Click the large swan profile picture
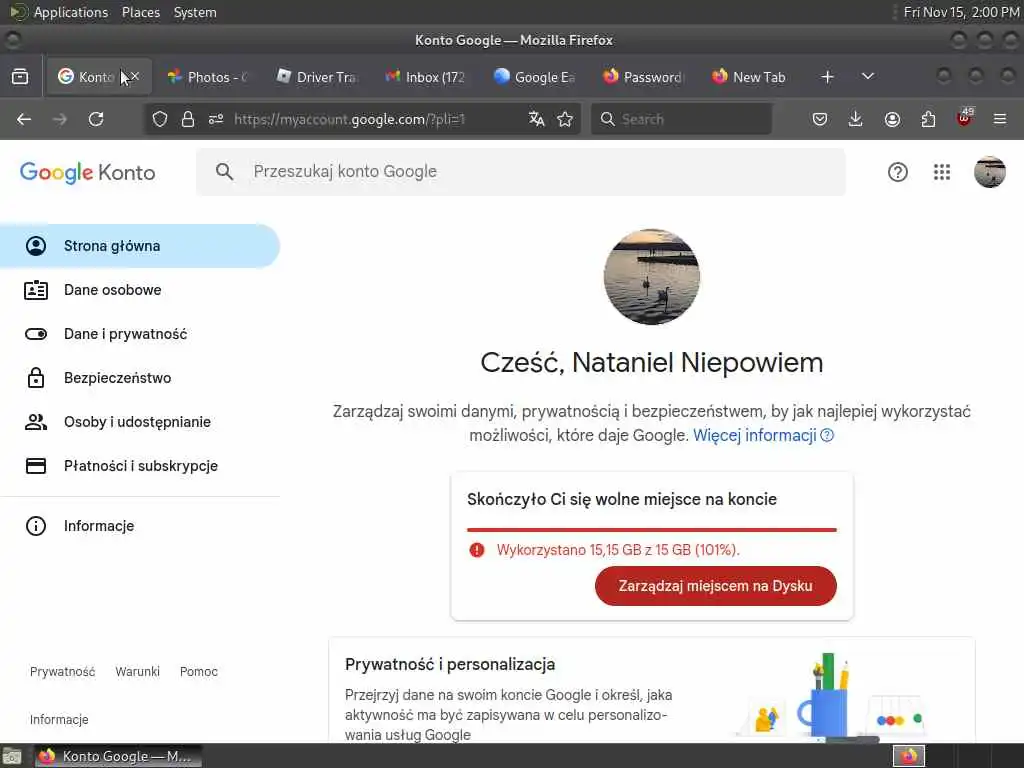 tap(652, 277)
